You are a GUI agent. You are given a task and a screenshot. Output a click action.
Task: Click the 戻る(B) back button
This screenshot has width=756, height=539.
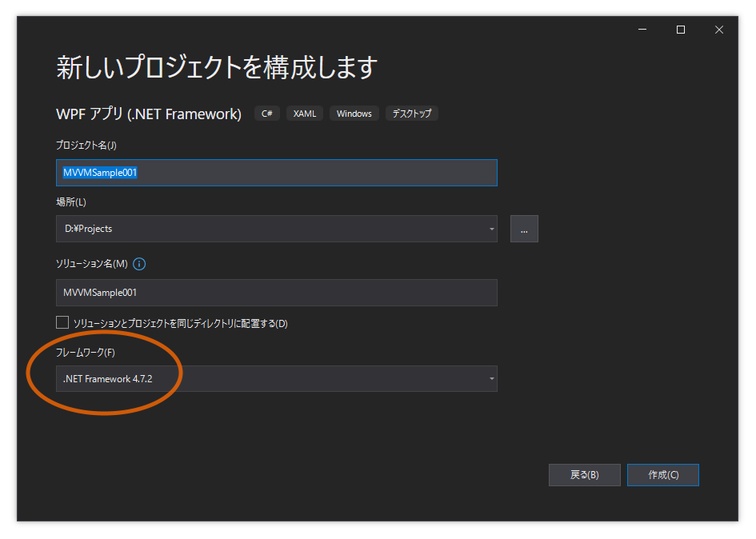pos(584,475)
